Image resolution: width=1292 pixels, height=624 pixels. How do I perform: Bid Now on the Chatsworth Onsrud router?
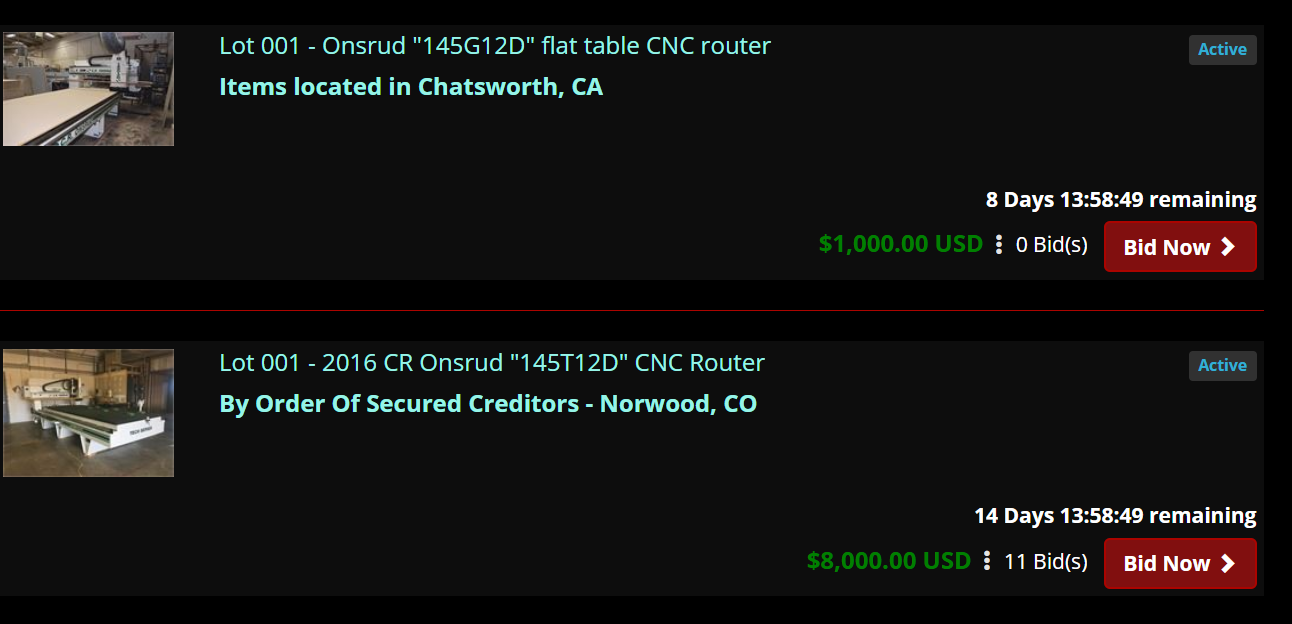(1180, 247)
